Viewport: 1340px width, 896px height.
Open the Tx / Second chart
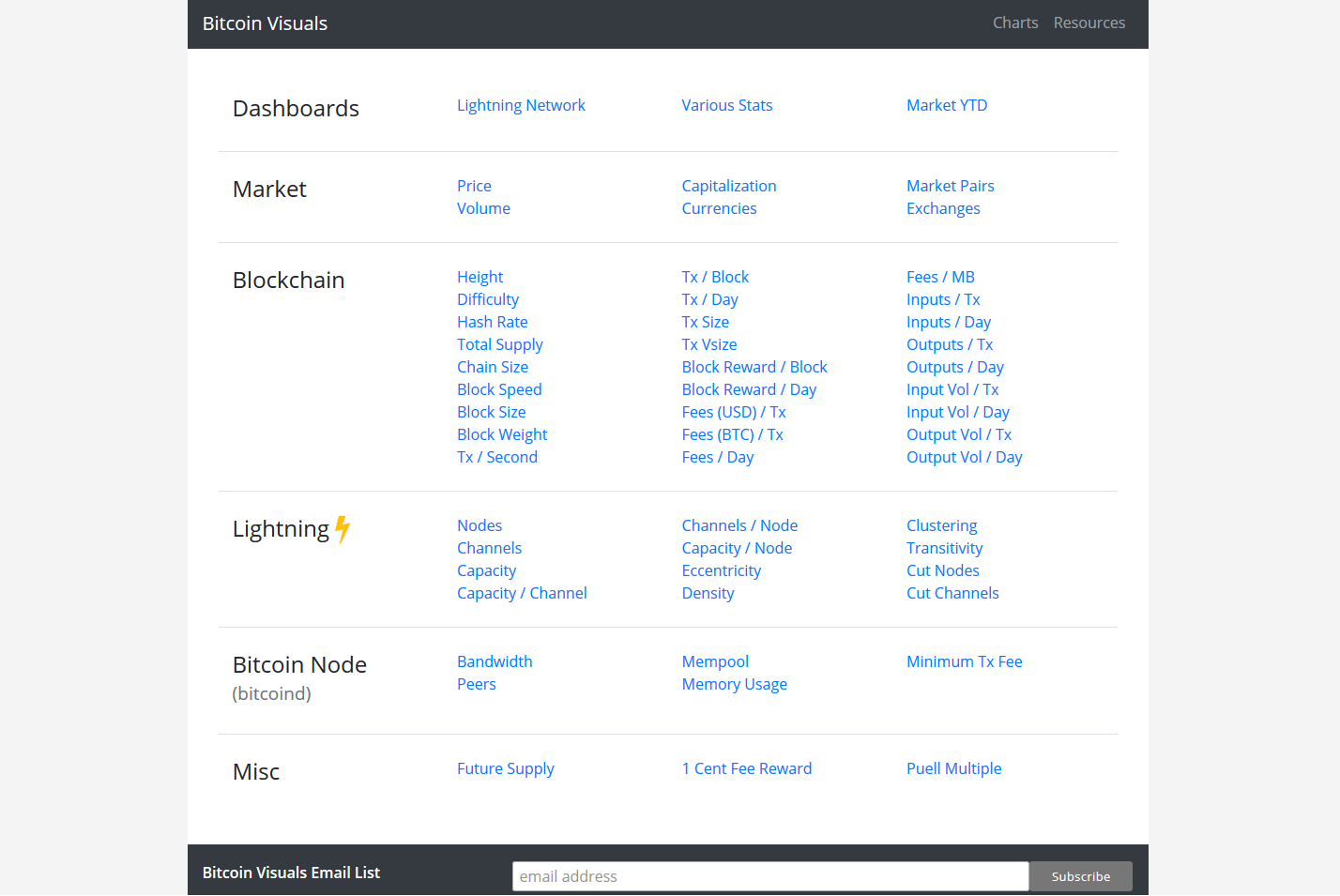497,457
